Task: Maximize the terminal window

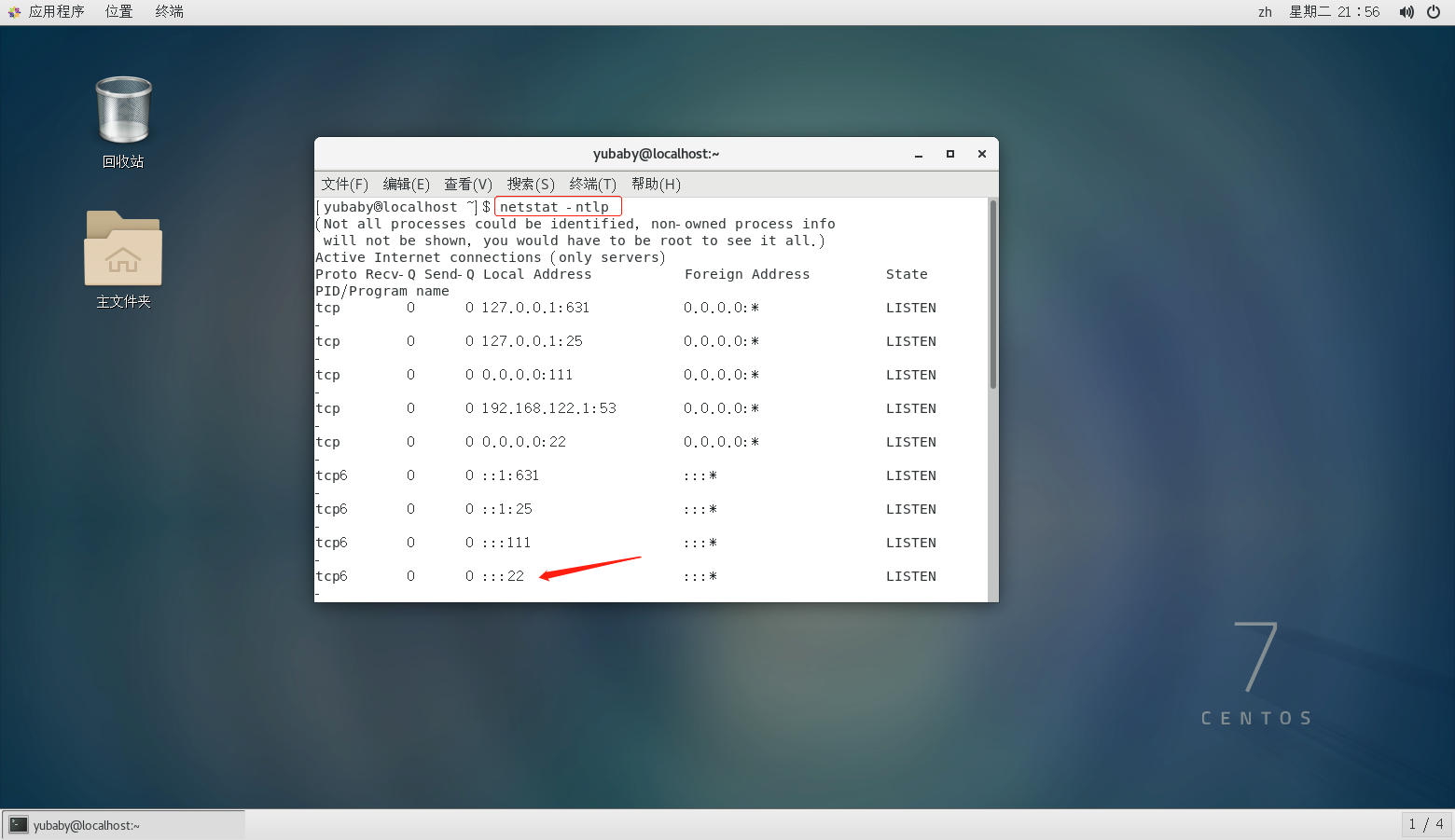Action: pyautogui.click(x=950, y=154)
